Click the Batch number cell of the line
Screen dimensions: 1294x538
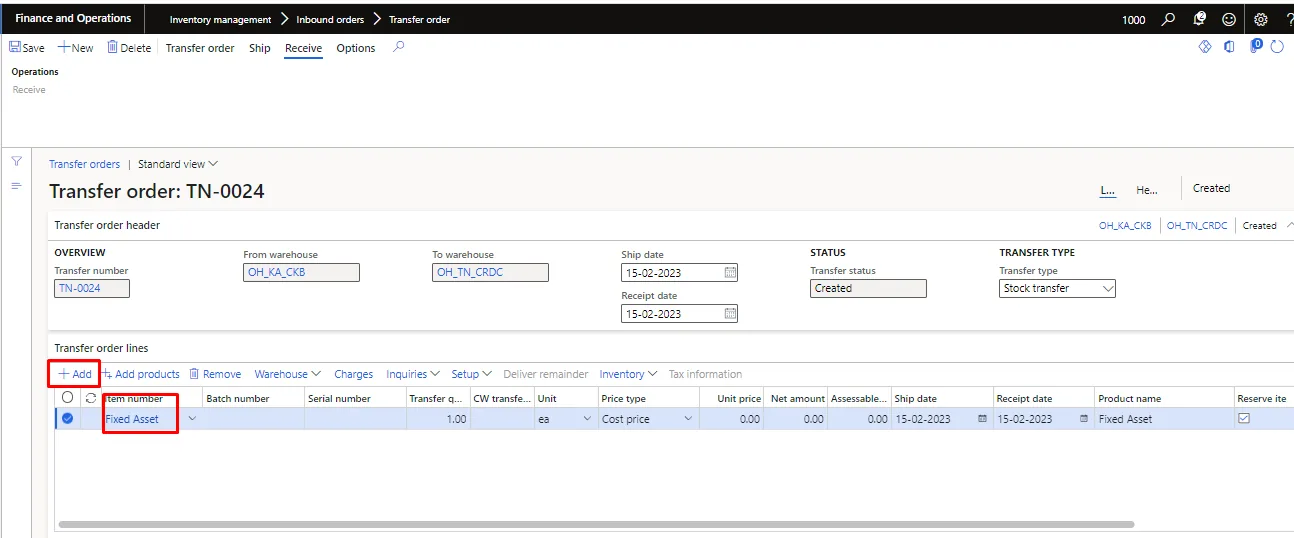253,419
